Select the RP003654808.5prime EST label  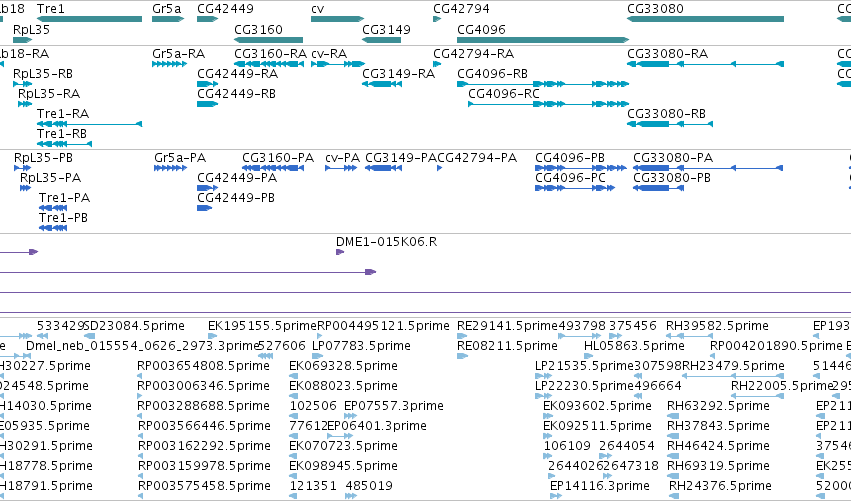coord(204,366)
